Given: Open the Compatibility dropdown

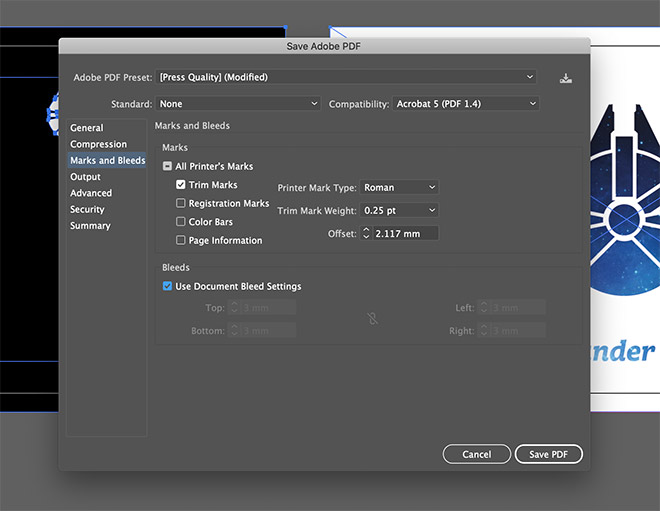Looking at the screenshot, I should (x=466, y=104).
